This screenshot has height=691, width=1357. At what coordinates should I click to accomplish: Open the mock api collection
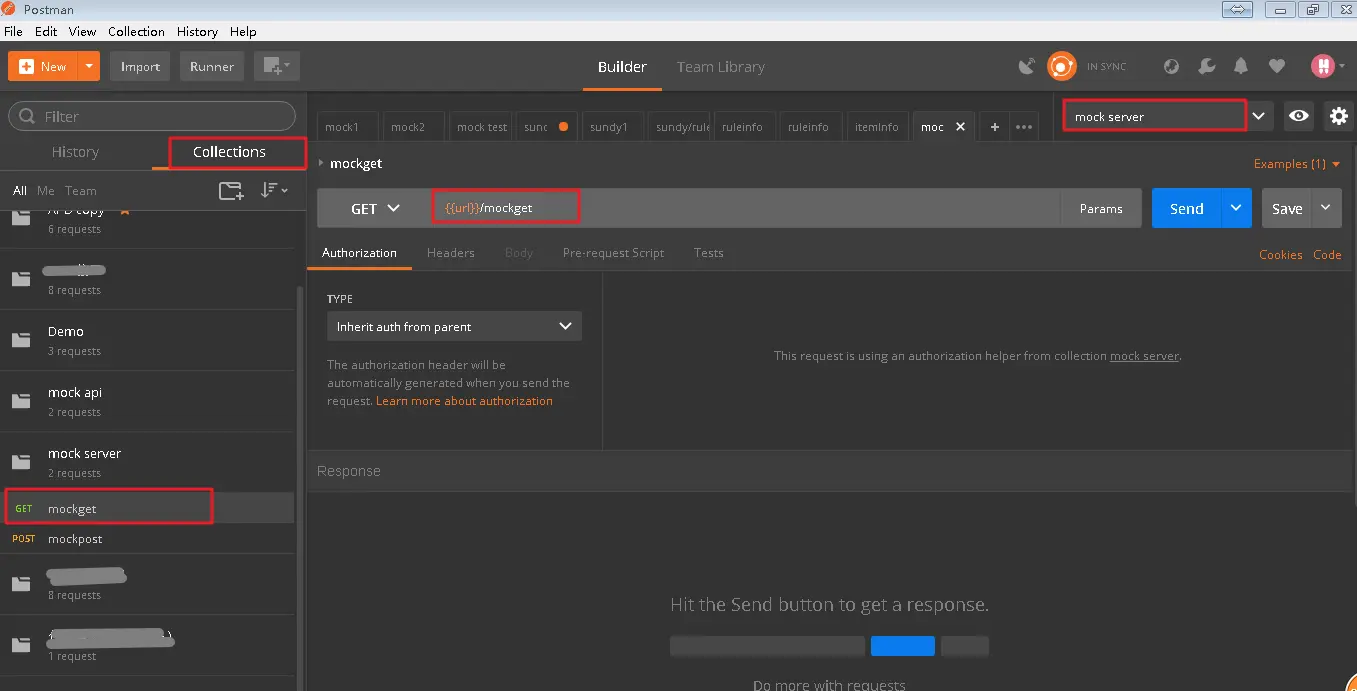coord(147,402)
